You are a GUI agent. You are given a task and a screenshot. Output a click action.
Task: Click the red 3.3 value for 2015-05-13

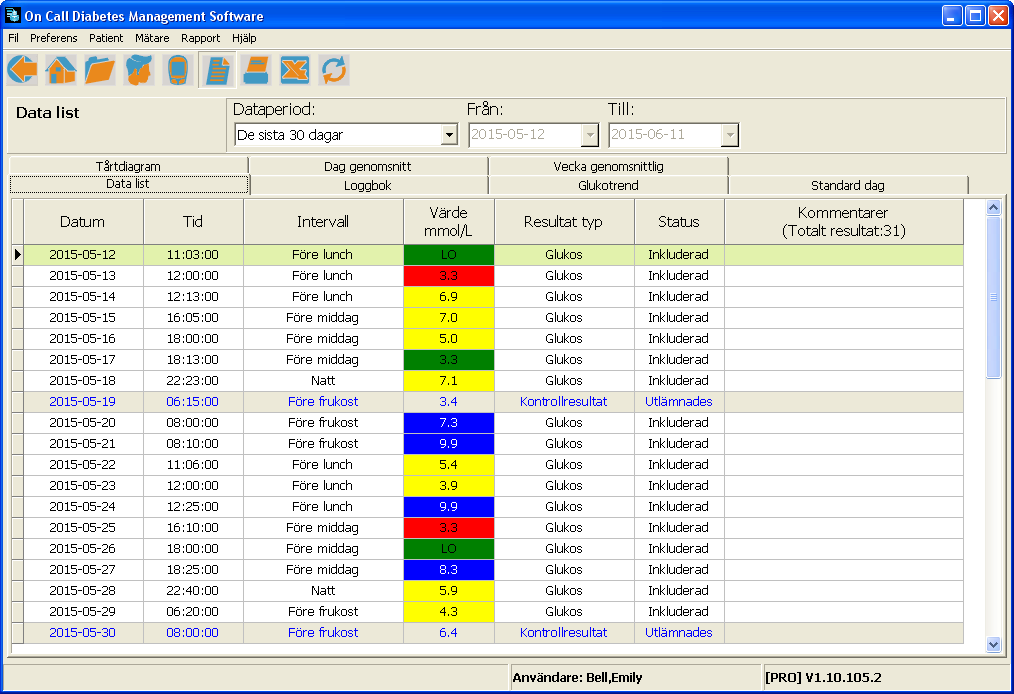point(449,276)
